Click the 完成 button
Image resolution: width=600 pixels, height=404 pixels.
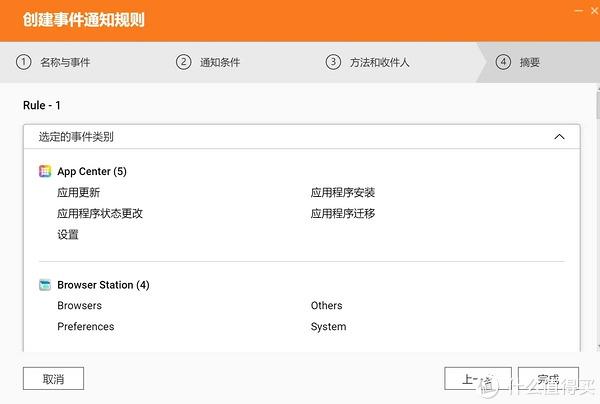(547, 379)
